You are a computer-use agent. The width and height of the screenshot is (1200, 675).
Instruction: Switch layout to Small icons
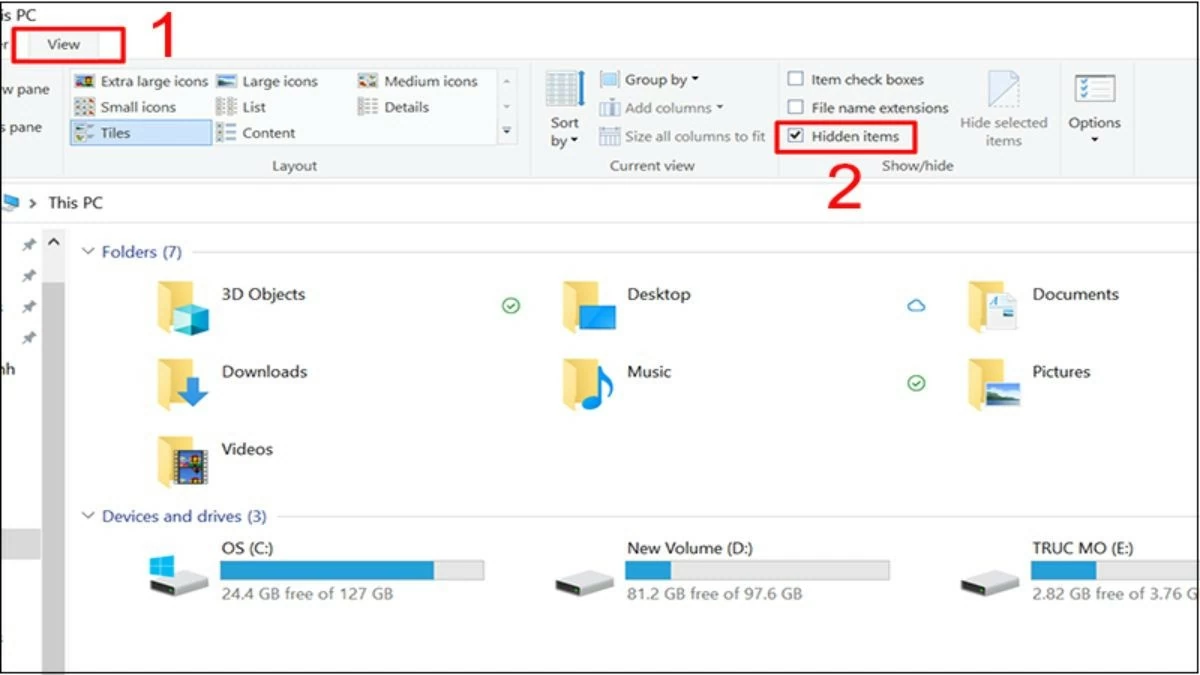coord(140,106)
